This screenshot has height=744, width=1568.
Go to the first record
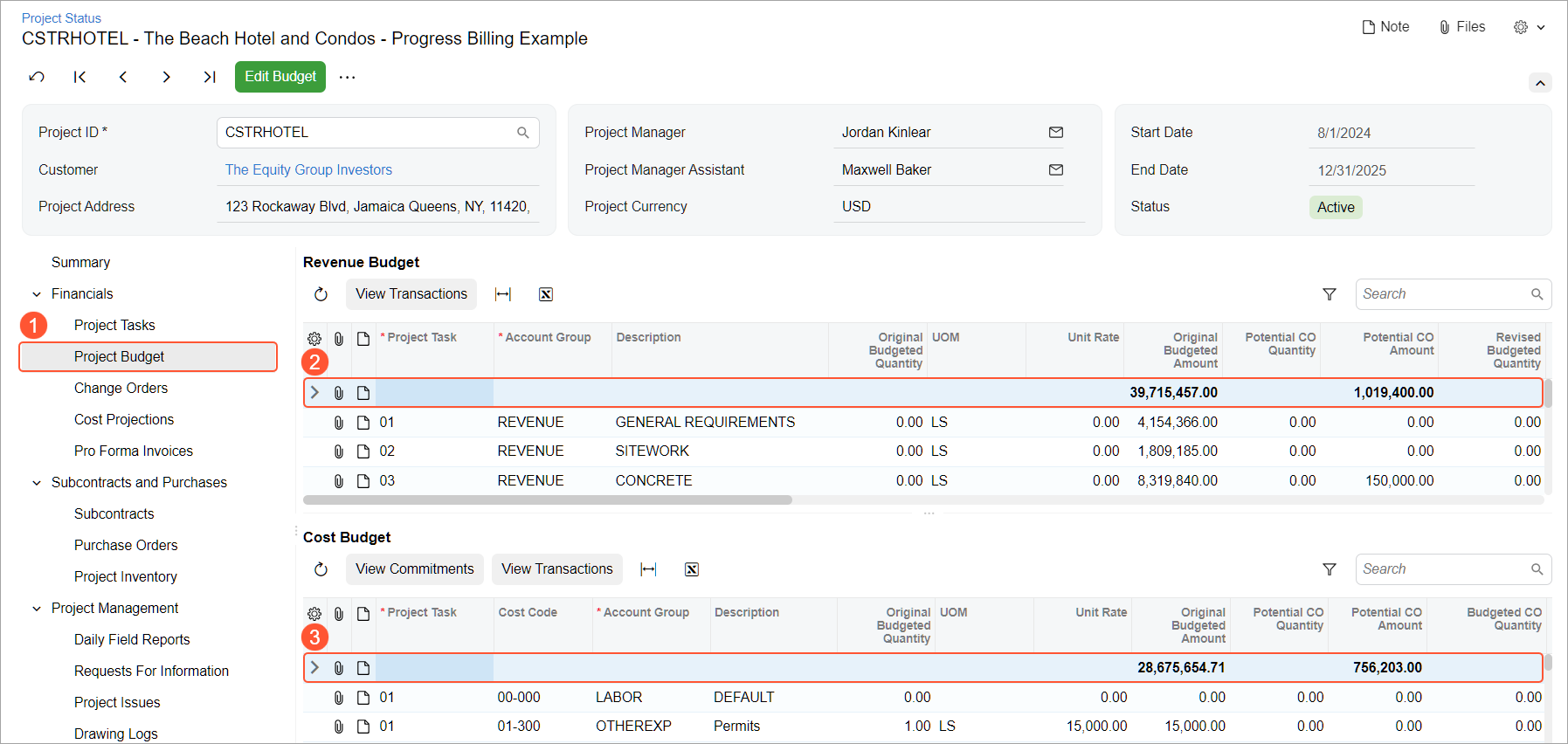[x=79, y=77]
